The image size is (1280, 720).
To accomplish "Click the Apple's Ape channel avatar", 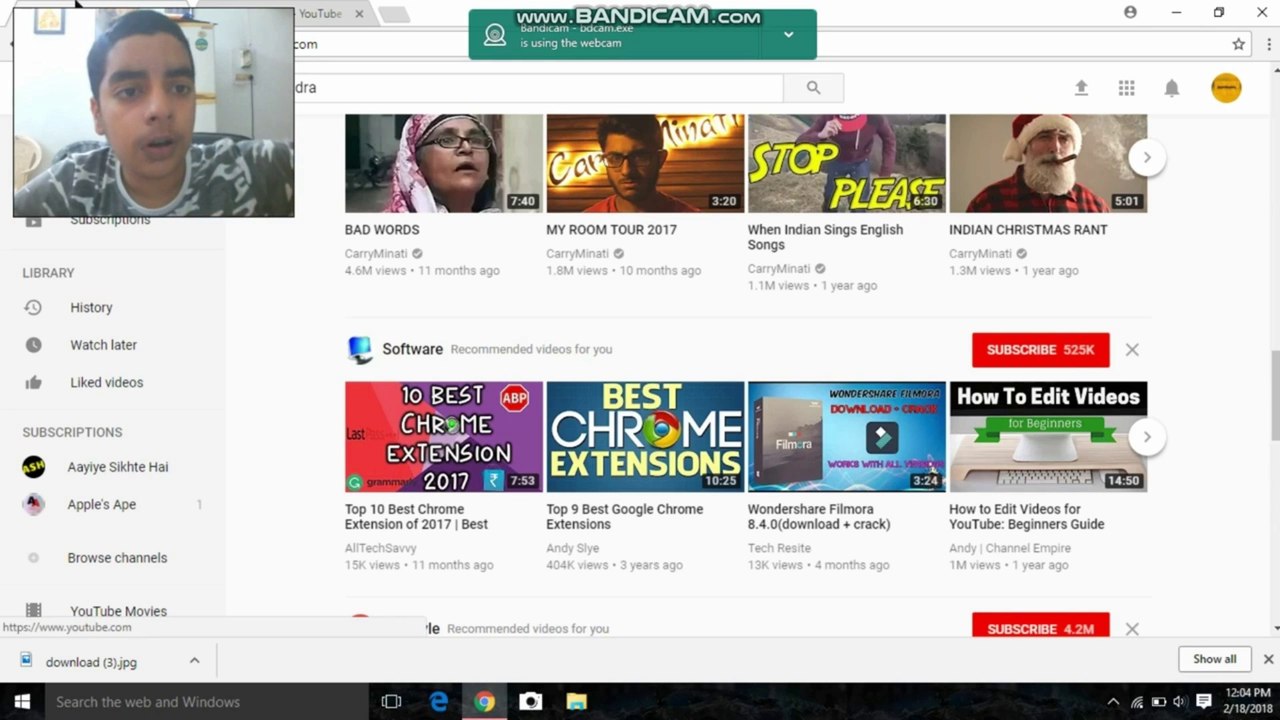I will pyautogui.click(x=34, y=505).
